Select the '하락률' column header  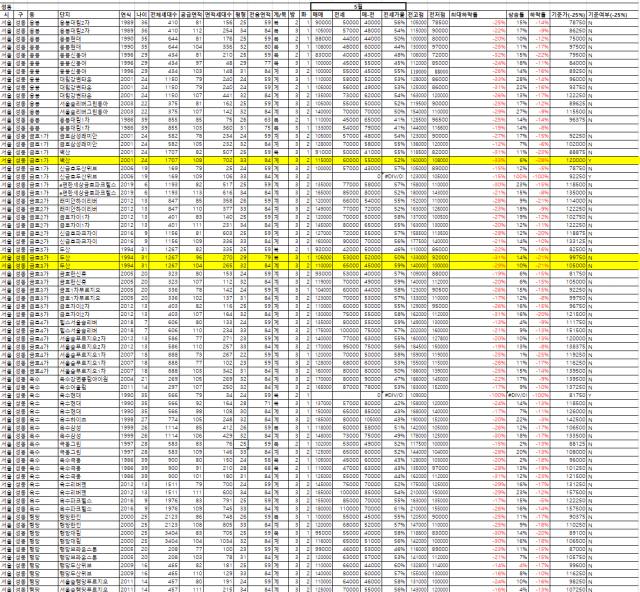[x=538, y=14]
